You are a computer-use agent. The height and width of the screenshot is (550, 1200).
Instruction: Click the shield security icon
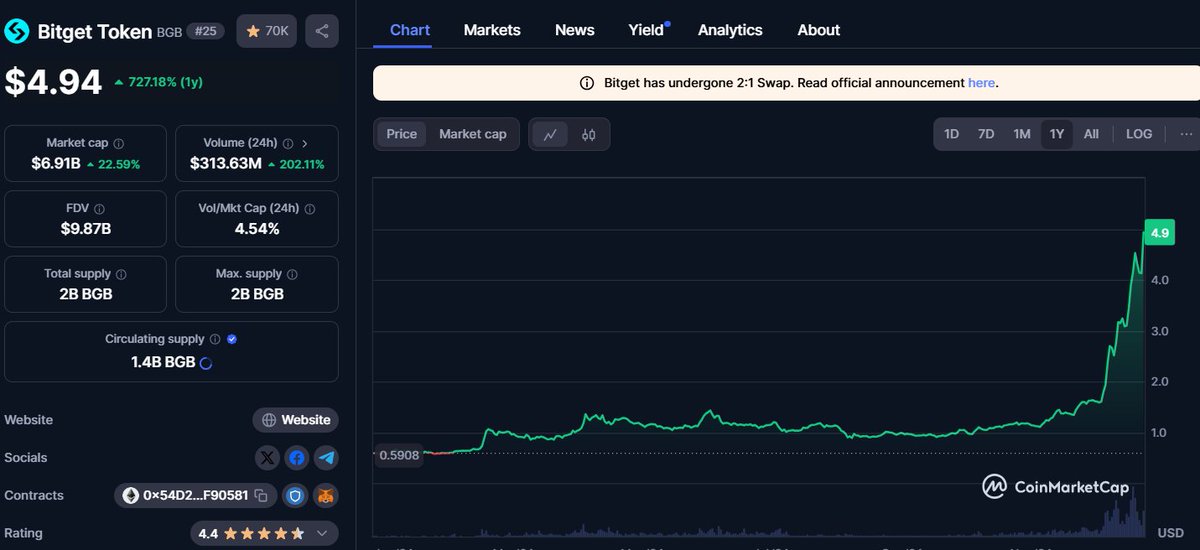[296, 495]
